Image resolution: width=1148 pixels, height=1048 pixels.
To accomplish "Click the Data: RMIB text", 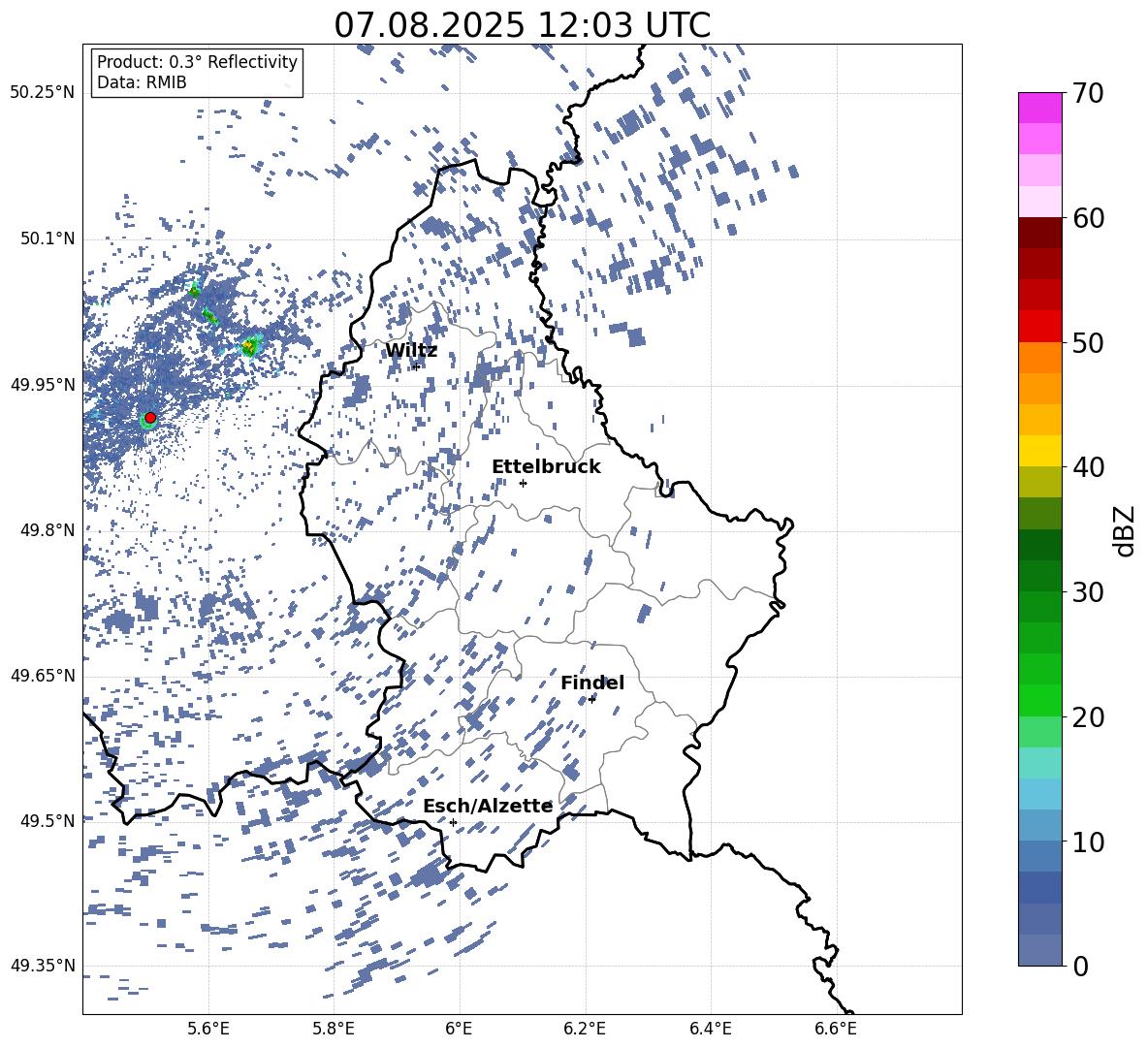I will (x=142, y=82).
